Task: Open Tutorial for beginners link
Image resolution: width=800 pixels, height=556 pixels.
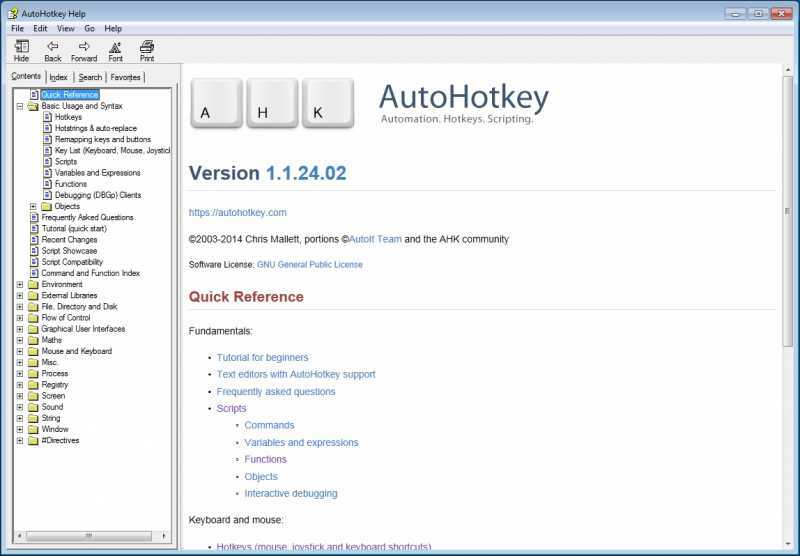Action: click(262, 358)
